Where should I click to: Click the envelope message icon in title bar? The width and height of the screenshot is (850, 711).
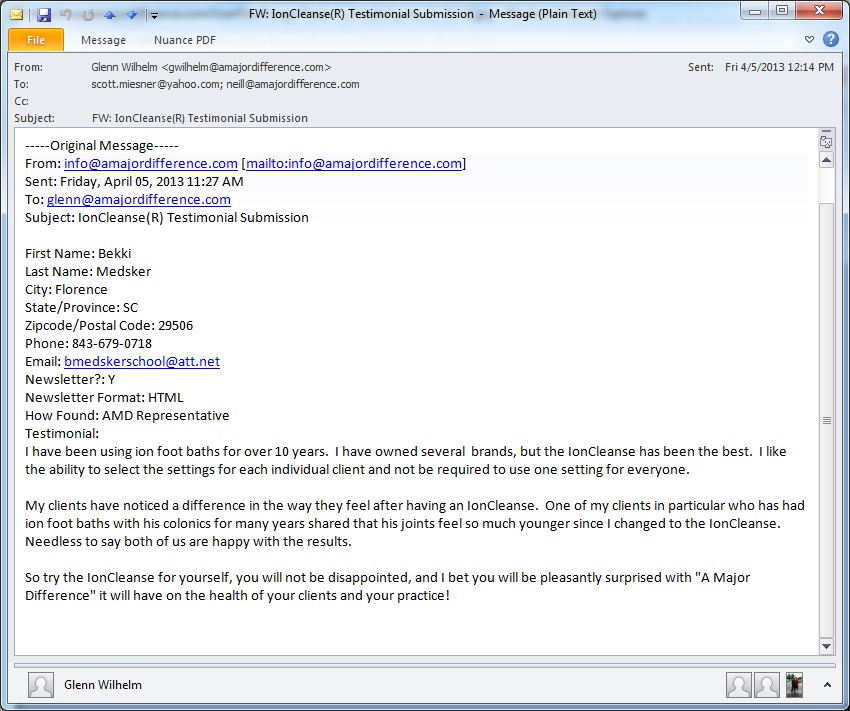point(17,15)
